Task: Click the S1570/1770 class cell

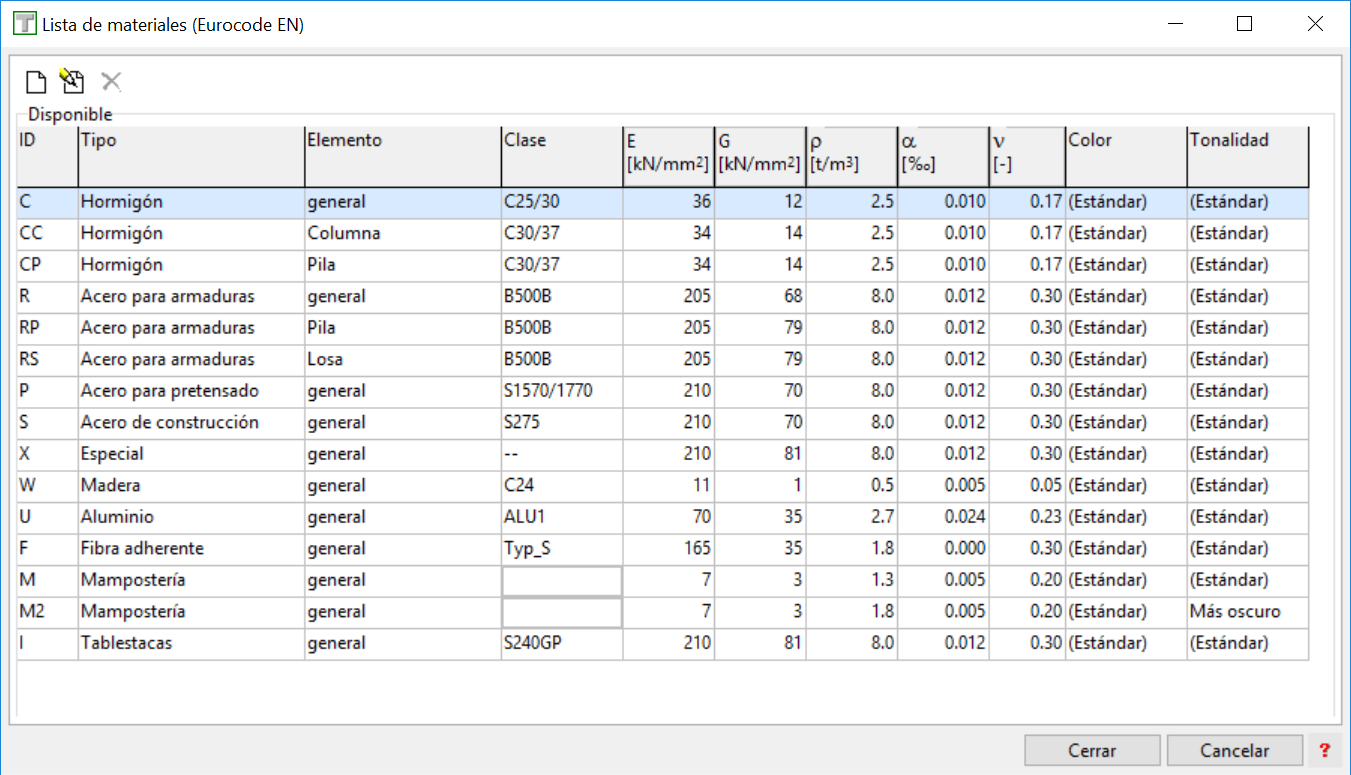Action: (561, 391)
